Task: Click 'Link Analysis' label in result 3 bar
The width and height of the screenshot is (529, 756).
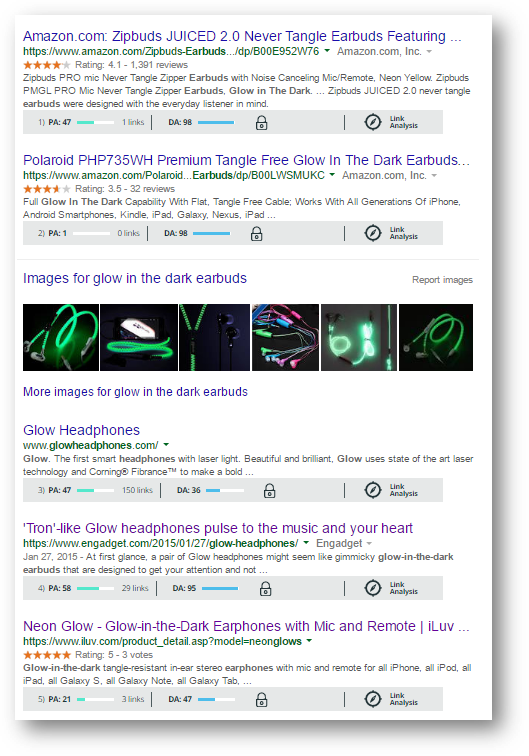Action: [404, 490]
